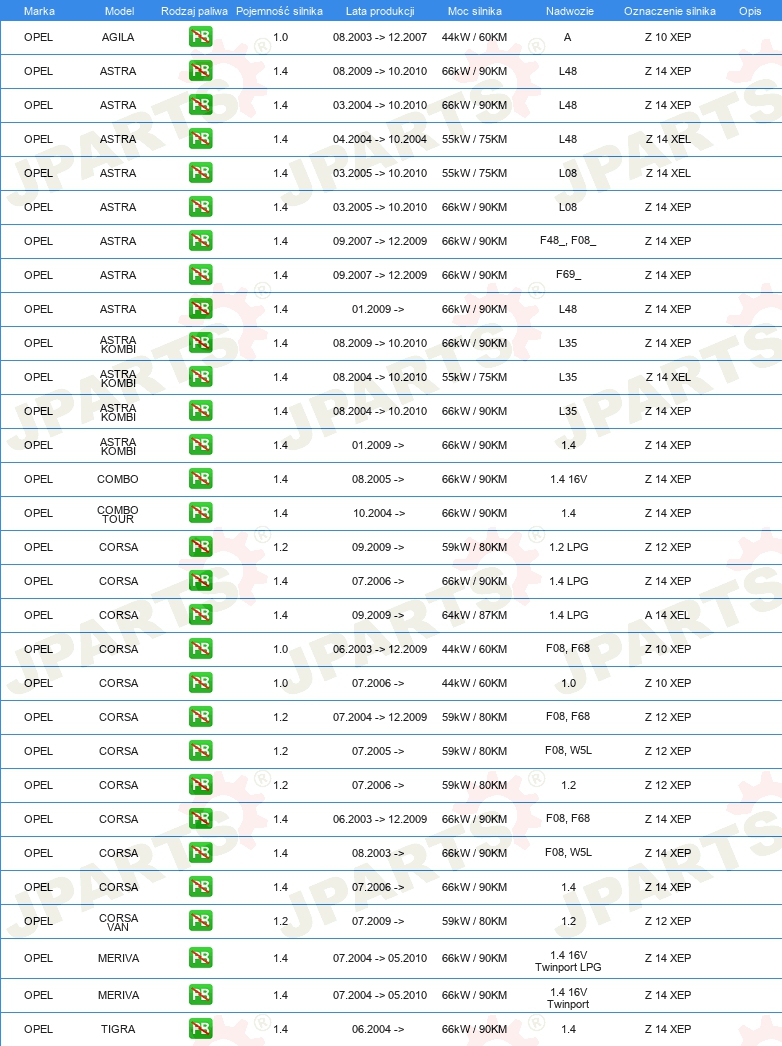Viewport: 782px width, 1046px height.
Task: Click the Marka column header
Action: (x=39, y=11)
